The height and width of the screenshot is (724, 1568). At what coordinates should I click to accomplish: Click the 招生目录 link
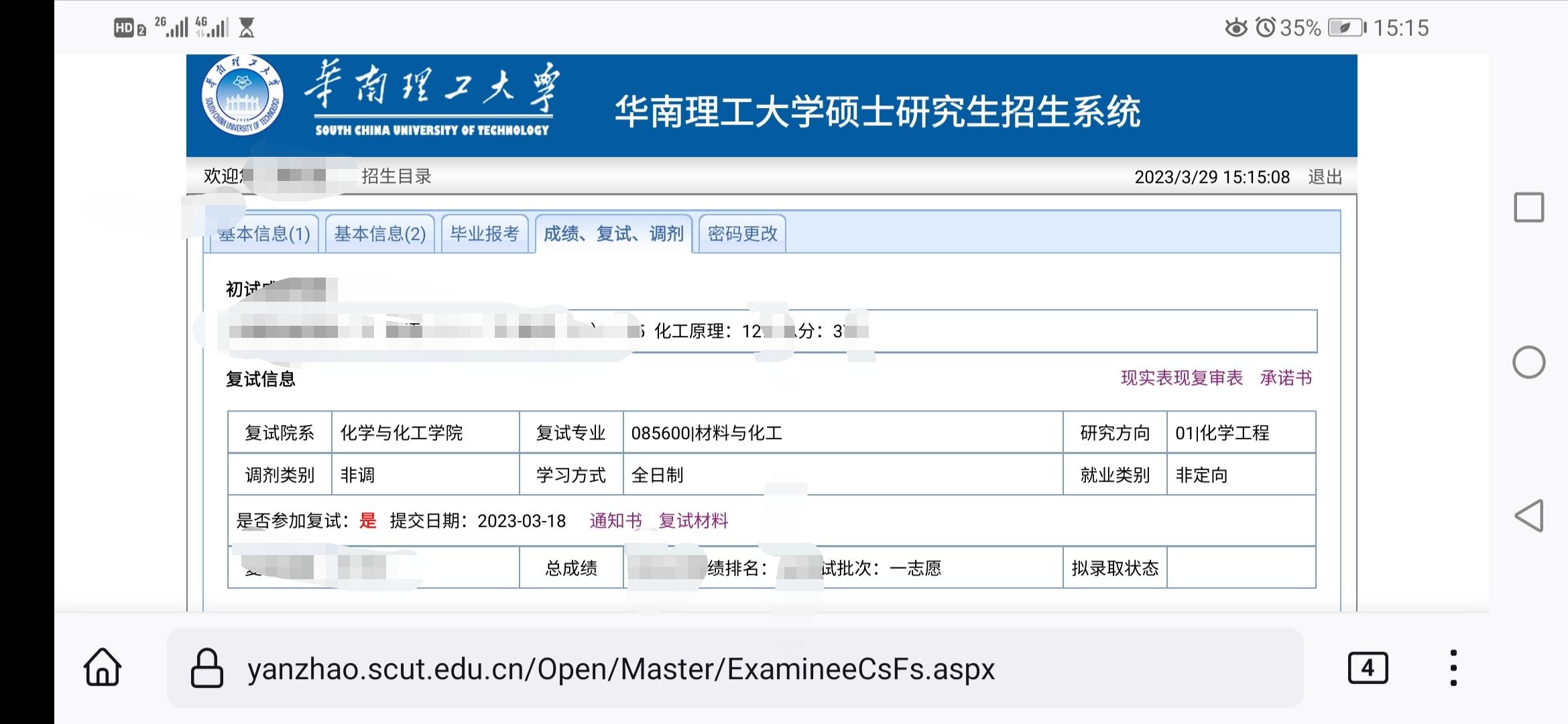pos(396,176)
